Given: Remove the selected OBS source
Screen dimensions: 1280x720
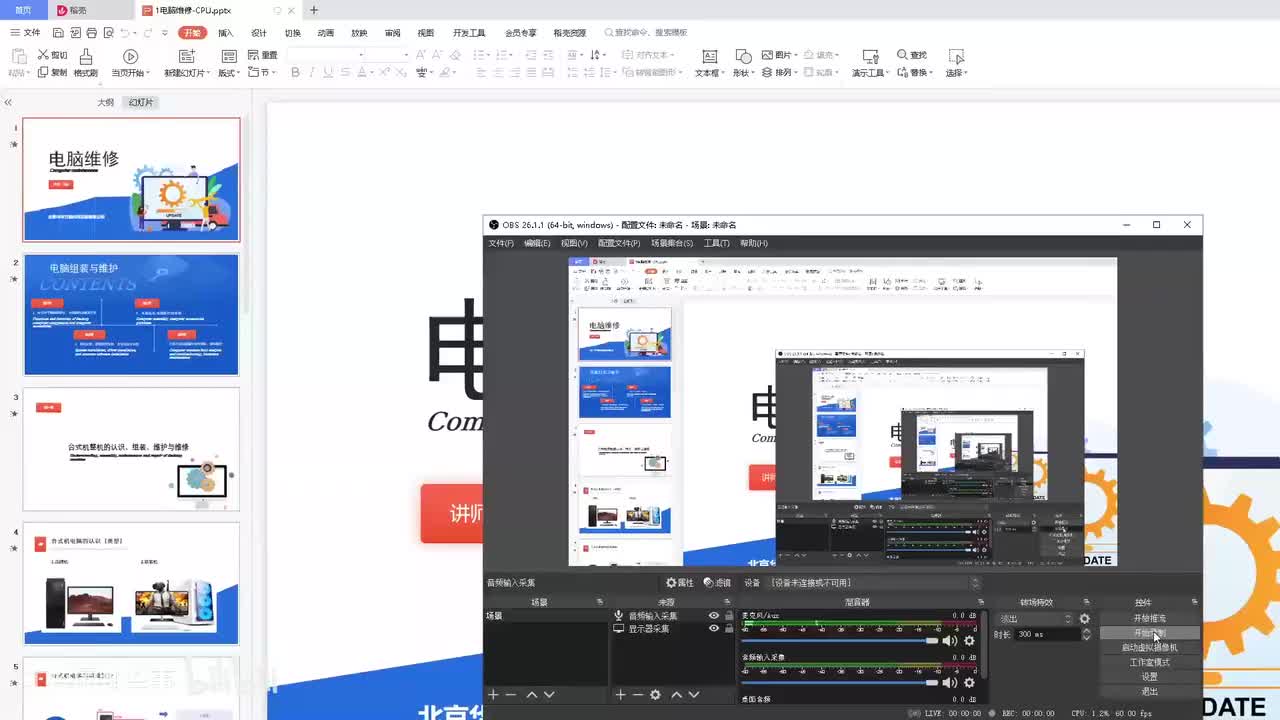Looking at the screenshot, I should tap(638, 694).
